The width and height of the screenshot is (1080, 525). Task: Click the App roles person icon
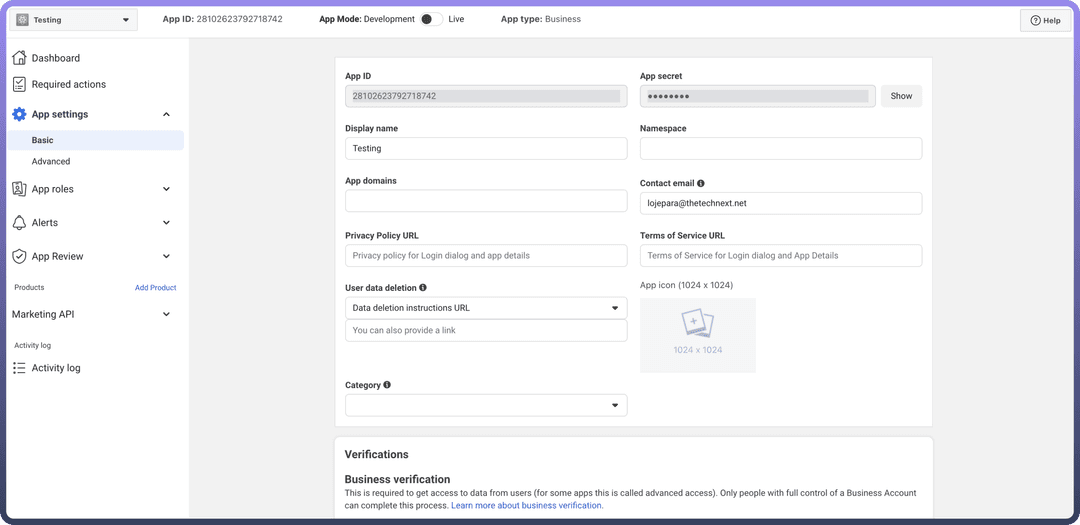pyautogui.click(x=19, y=189)
